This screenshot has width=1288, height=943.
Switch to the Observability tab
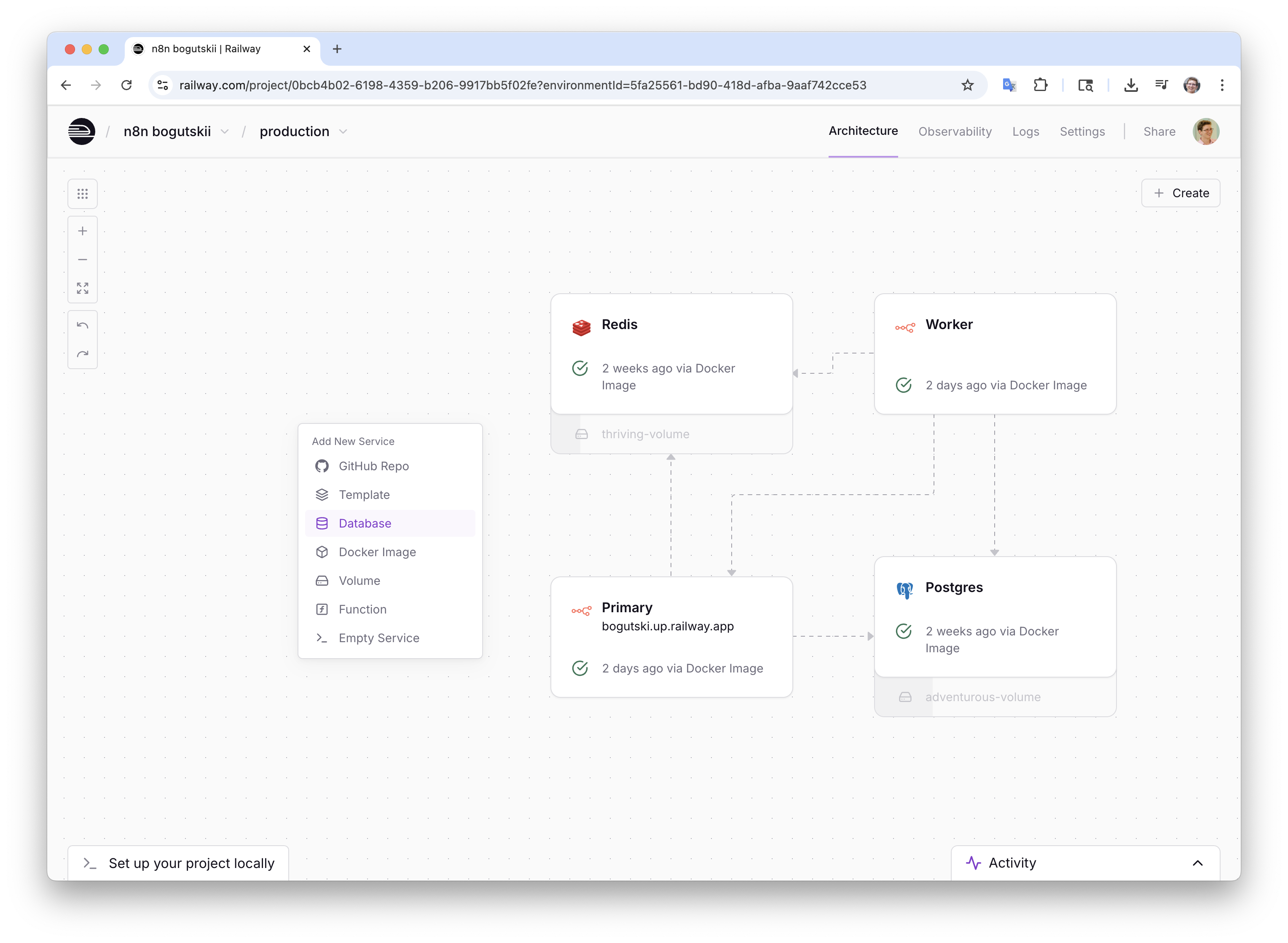[955, 132]
